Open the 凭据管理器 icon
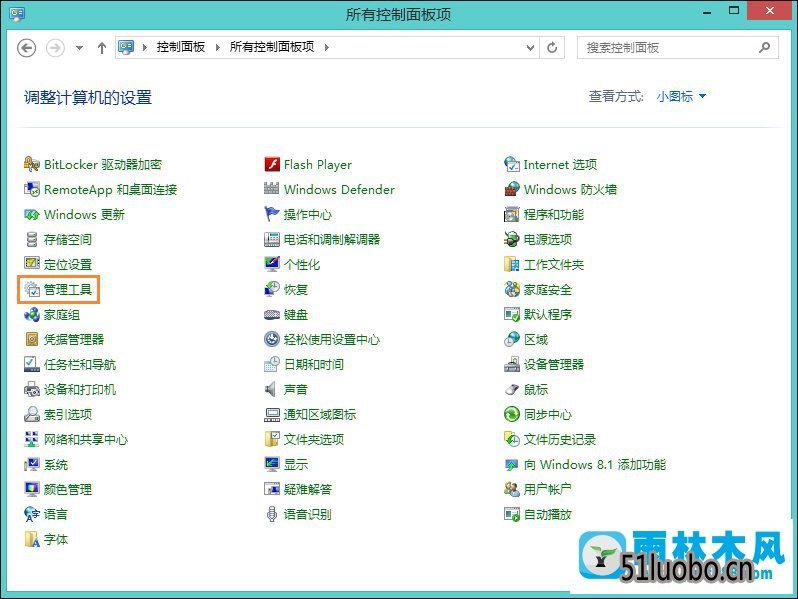Viewport: 798px width, 599px height. [32, 339]
